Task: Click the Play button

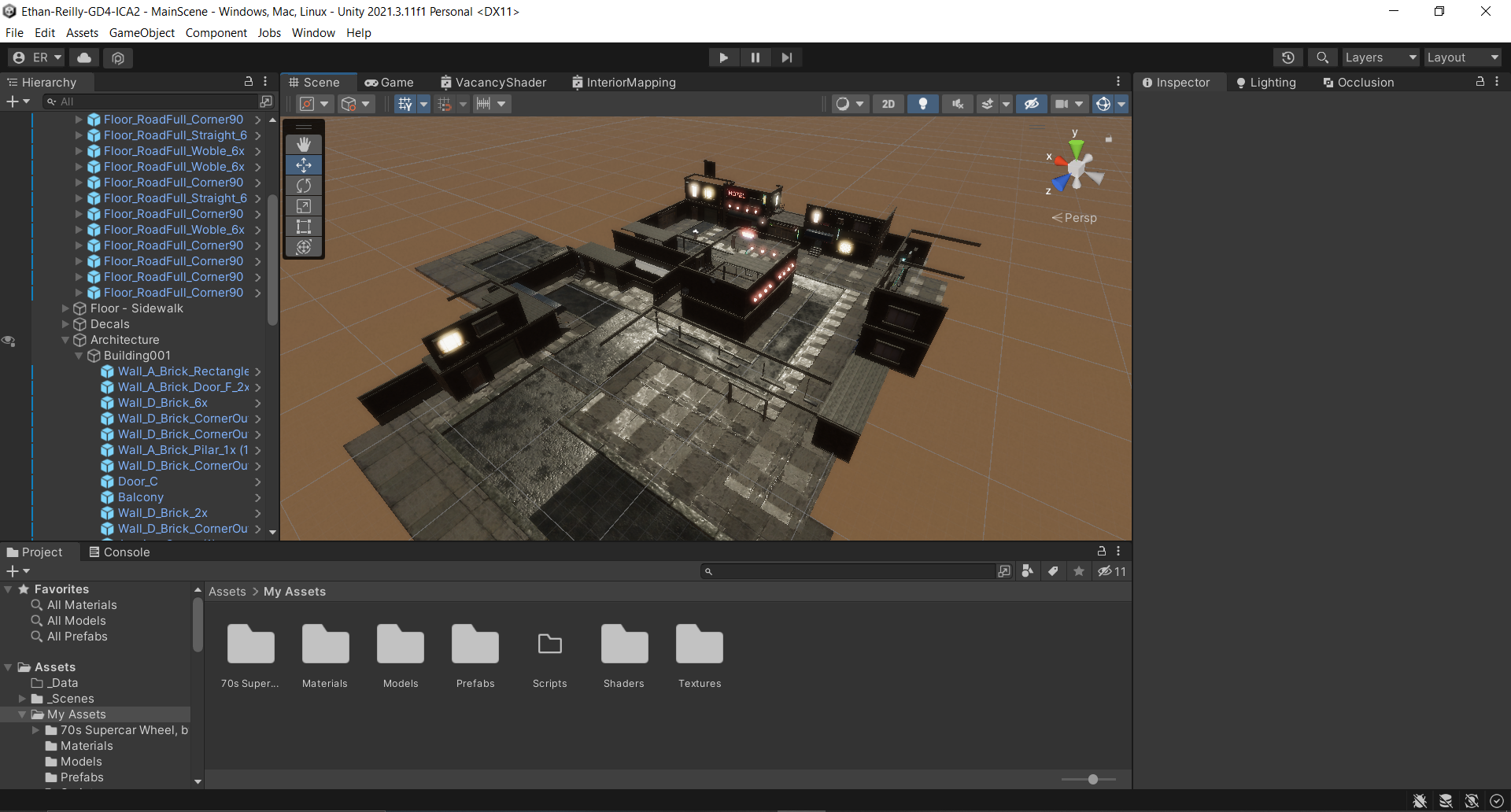Action: tap(723, 57)
